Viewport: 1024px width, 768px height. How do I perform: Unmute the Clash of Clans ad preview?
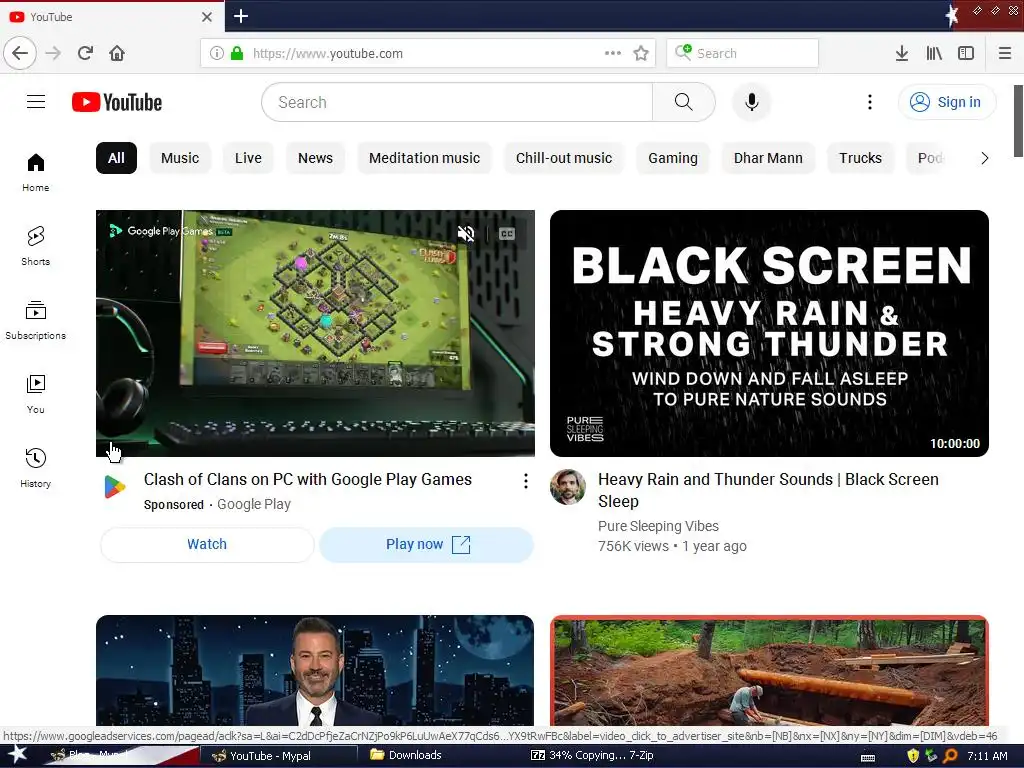click(466, 234)
